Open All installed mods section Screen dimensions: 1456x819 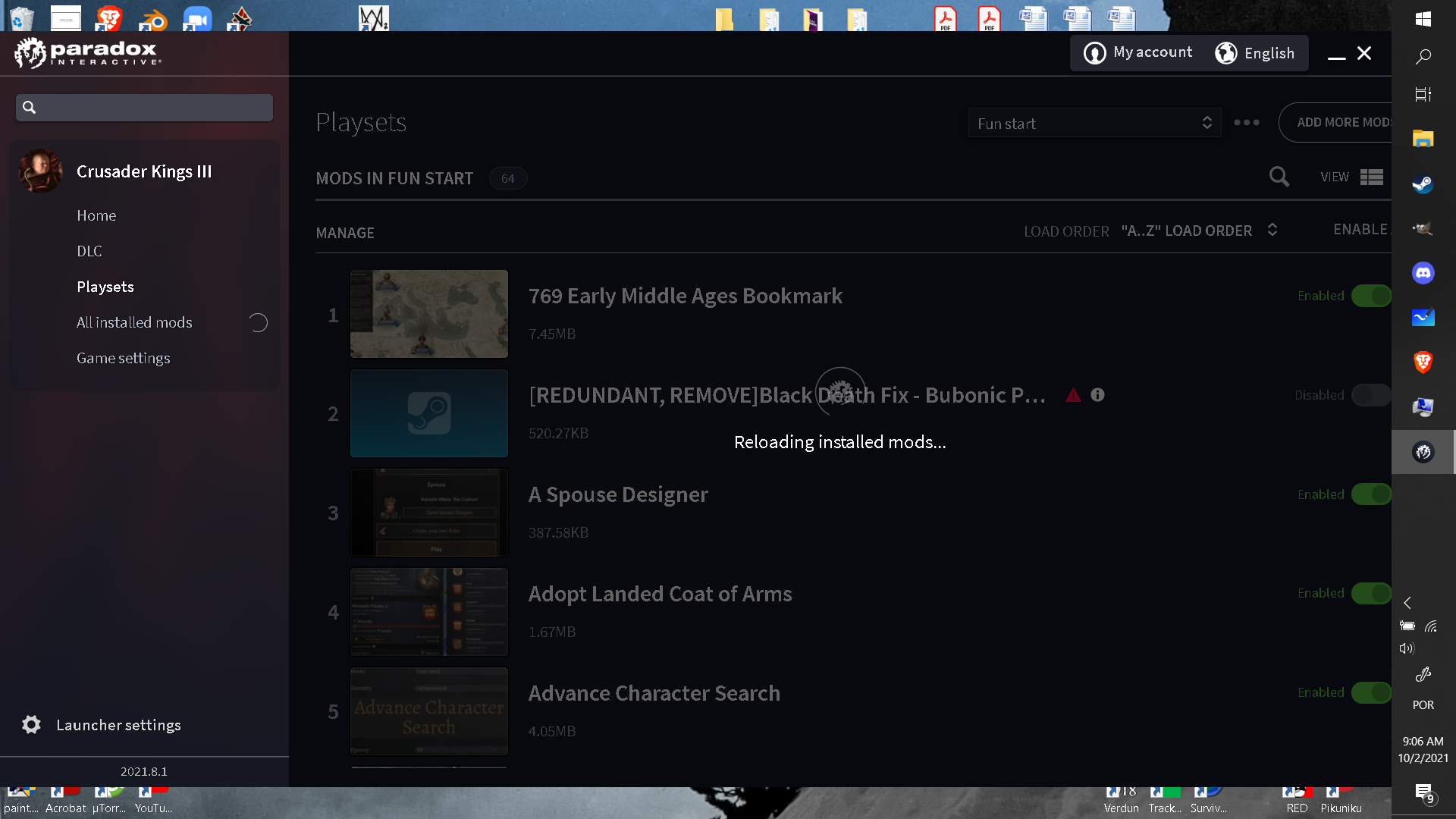134,322
